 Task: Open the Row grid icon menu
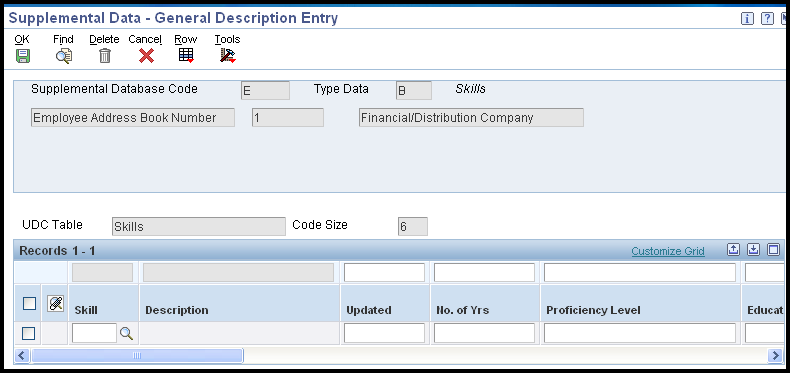point(186,55)
